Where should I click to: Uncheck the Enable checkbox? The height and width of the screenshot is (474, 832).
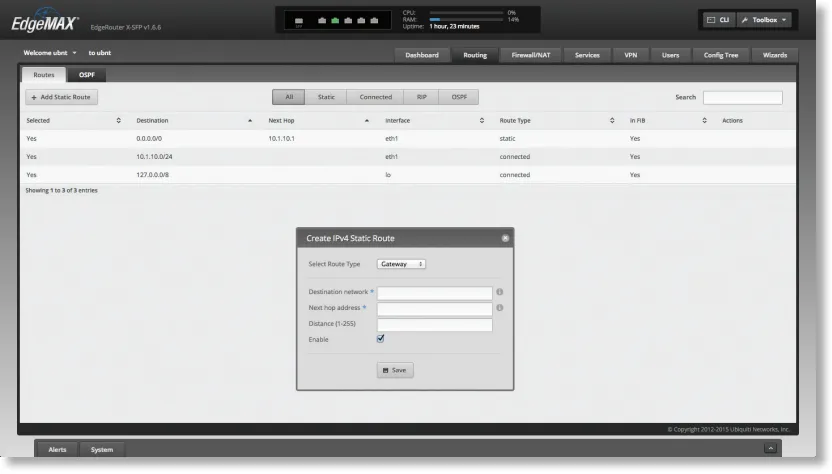click(381, 339)
